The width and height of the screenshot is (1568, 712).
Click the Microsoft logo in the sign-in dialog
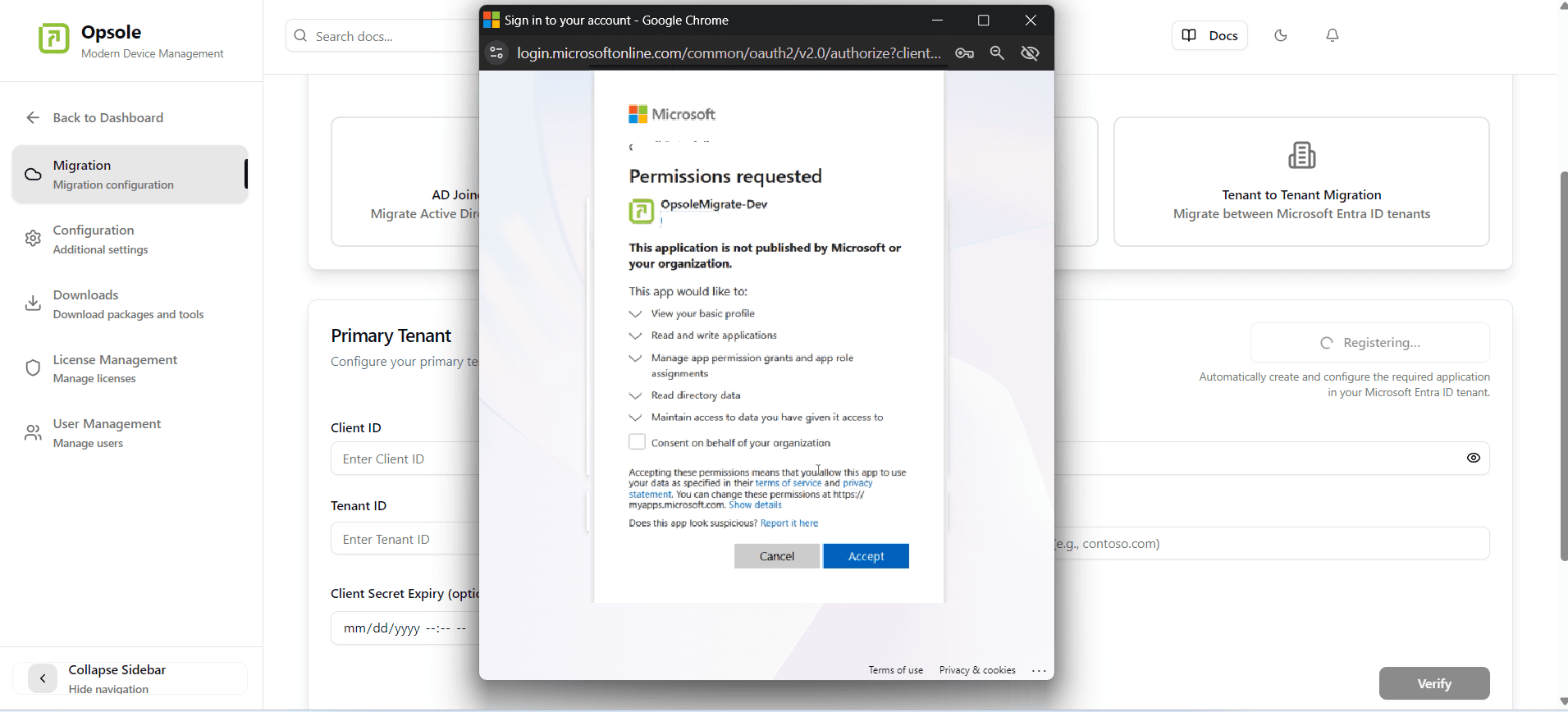click(672, 114)
